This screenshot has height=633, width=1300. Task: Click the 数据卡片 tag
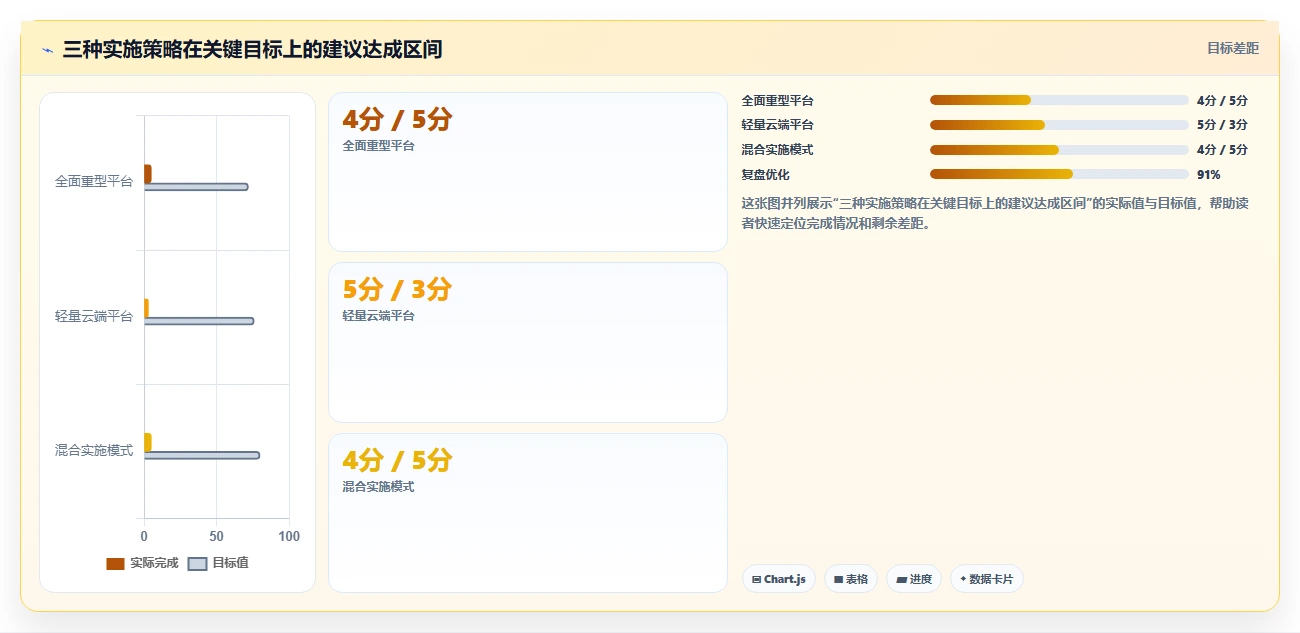(987, 579)
